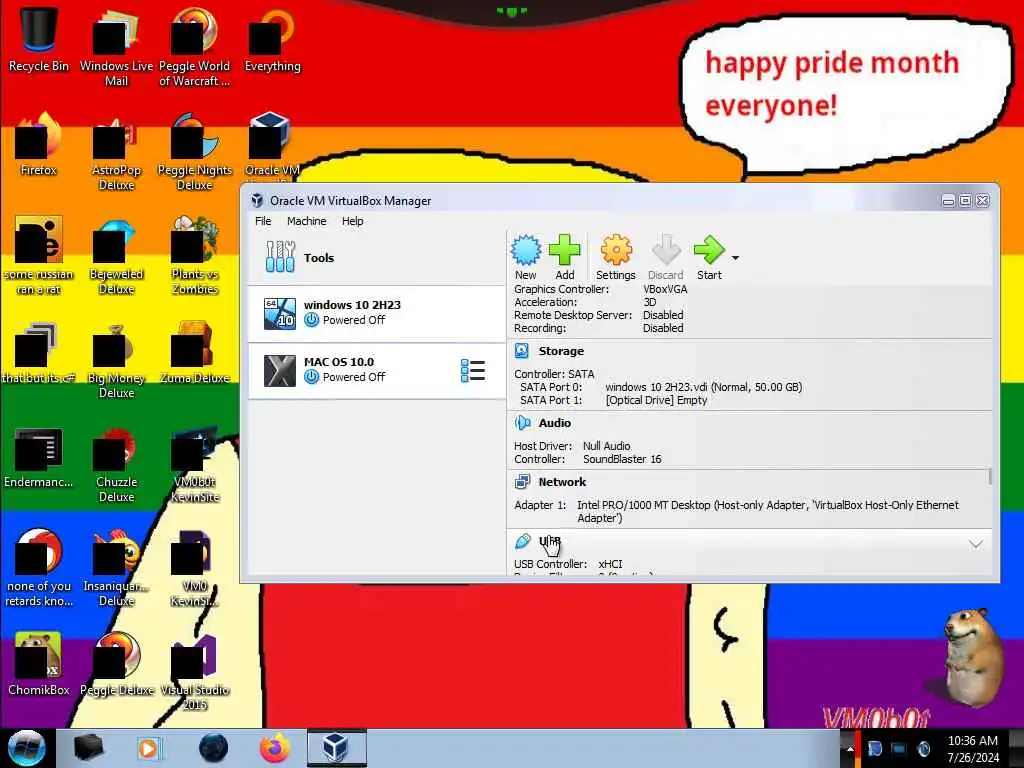Click the SoundBlaster 16 controller value
The width and height of the screenshot is (1024, 768).
pyautogui.click(x=622, y=459)
